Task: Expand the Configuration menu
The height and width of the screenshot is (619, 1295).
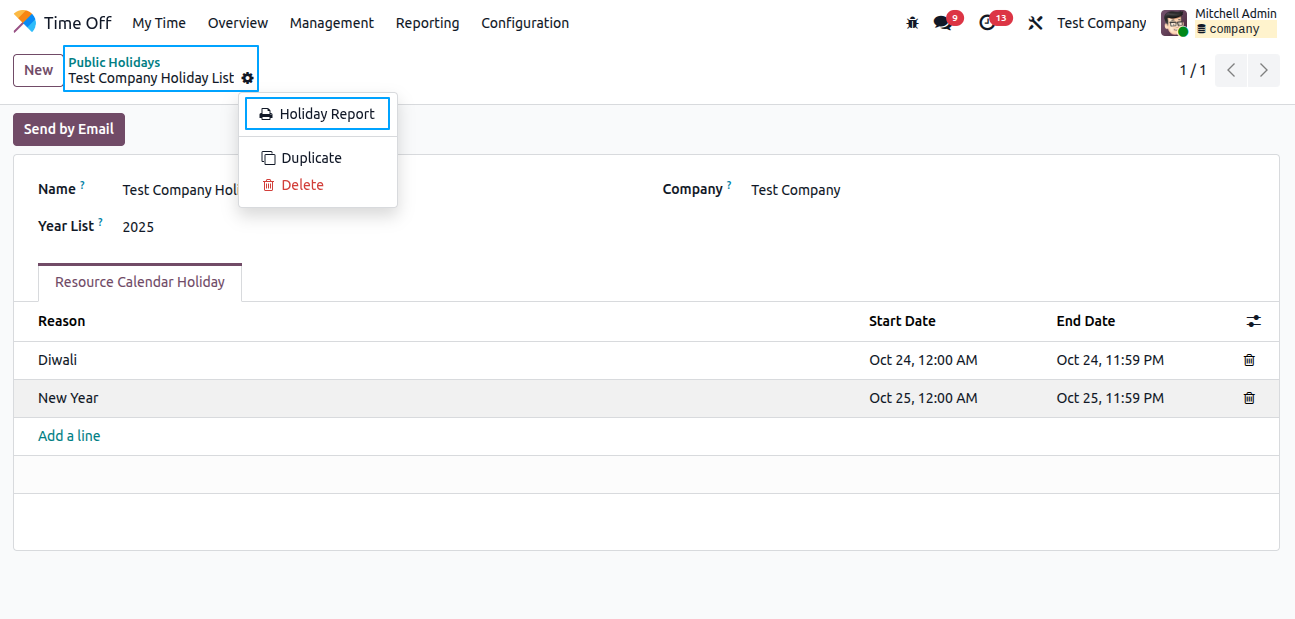Action: tap(525, 23)
